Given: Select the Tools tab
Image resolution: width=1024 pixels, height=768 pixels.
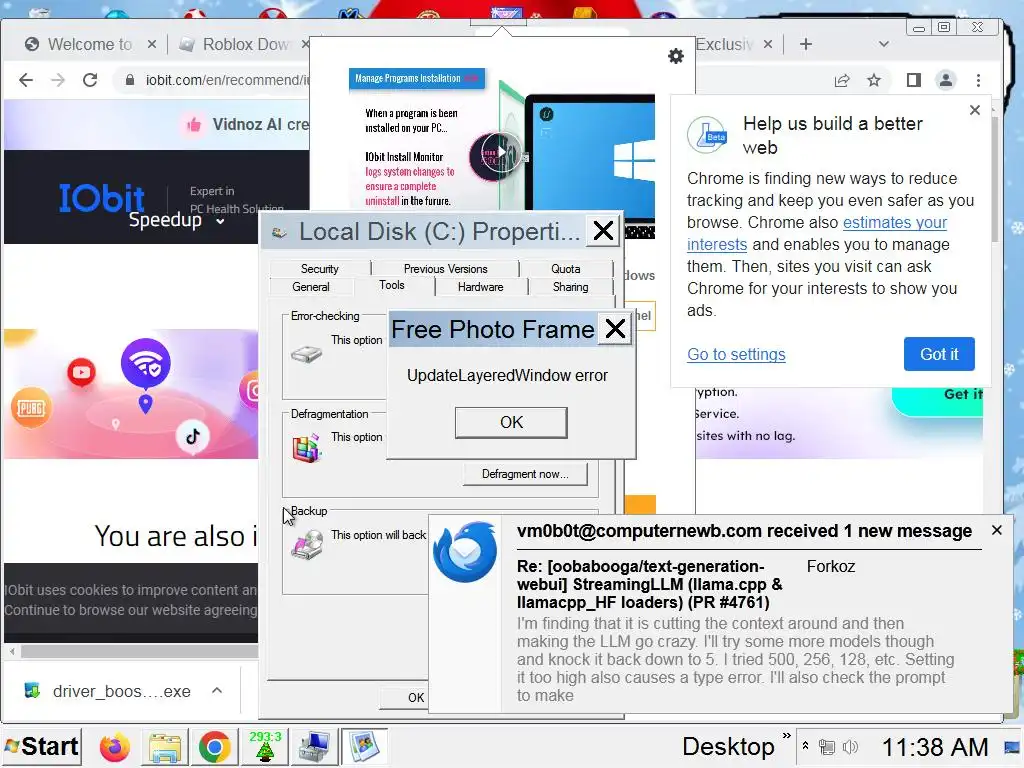Looking at the screenshot, I should click(x=392, y=285).
